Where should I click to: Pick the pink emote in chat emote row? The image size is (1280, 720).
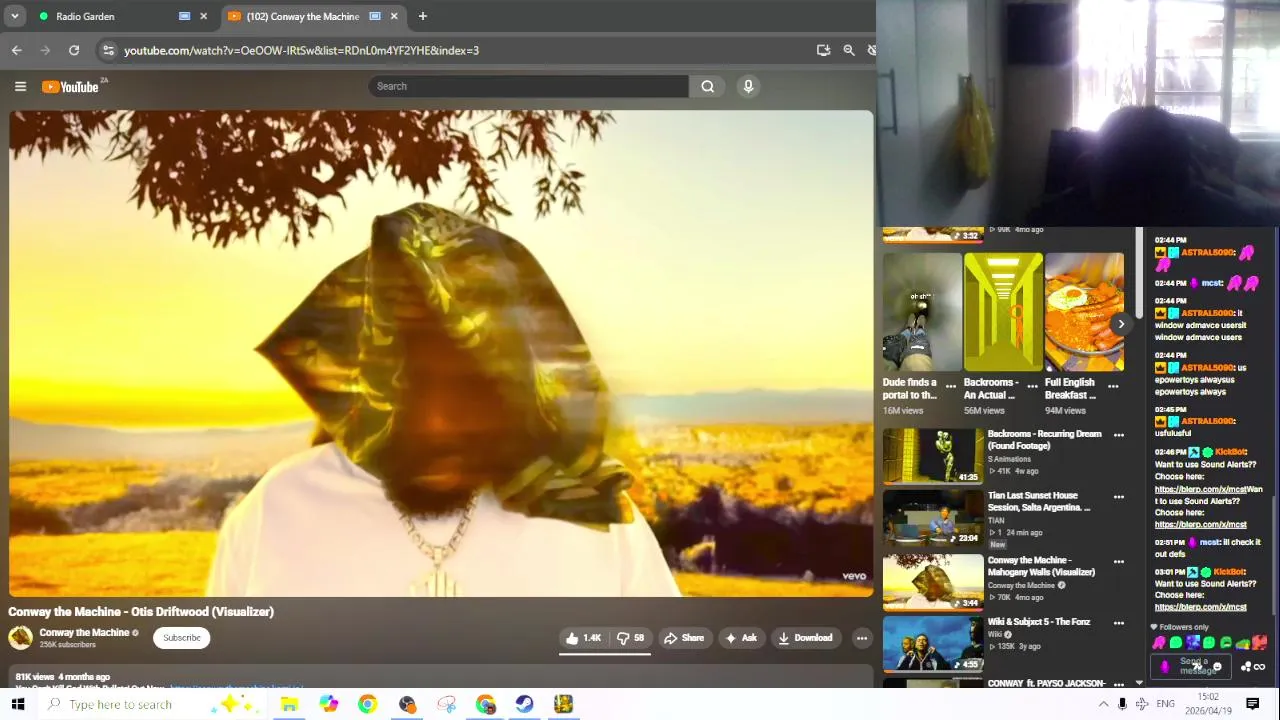[1159, 643]
